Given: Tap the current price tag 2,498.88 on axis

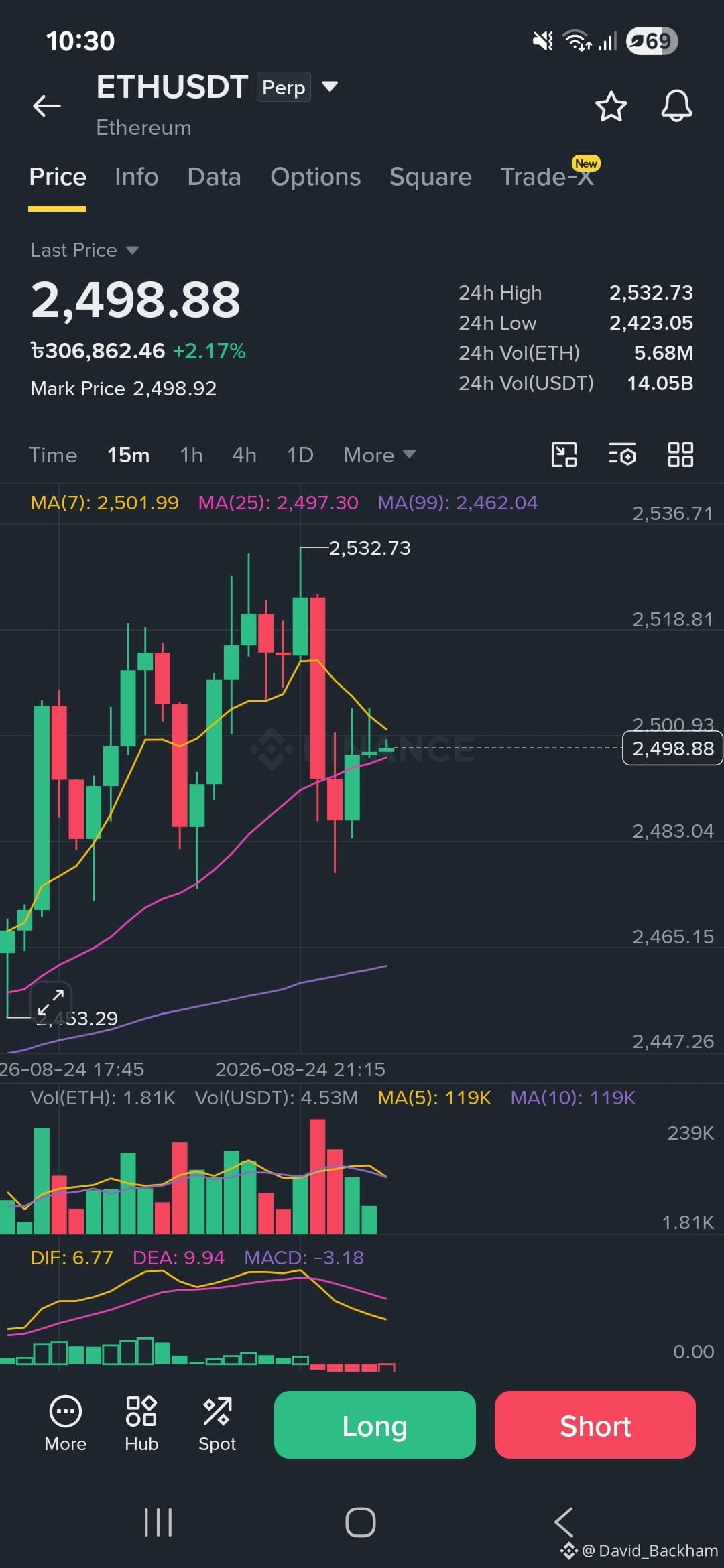Looking at the screenshot, I should click(x=672, y=748).
